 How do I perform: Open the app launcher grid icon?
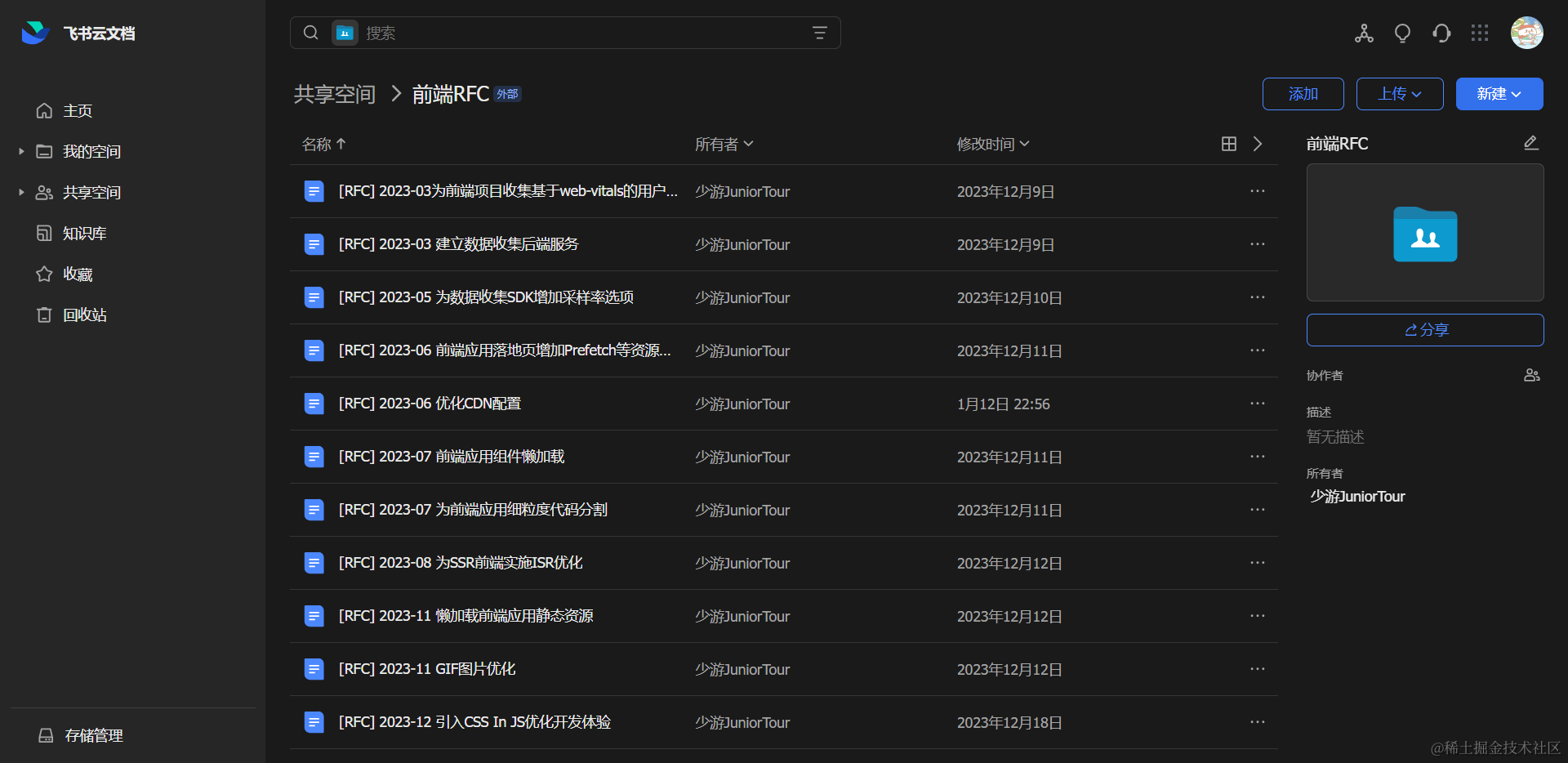1480,33
